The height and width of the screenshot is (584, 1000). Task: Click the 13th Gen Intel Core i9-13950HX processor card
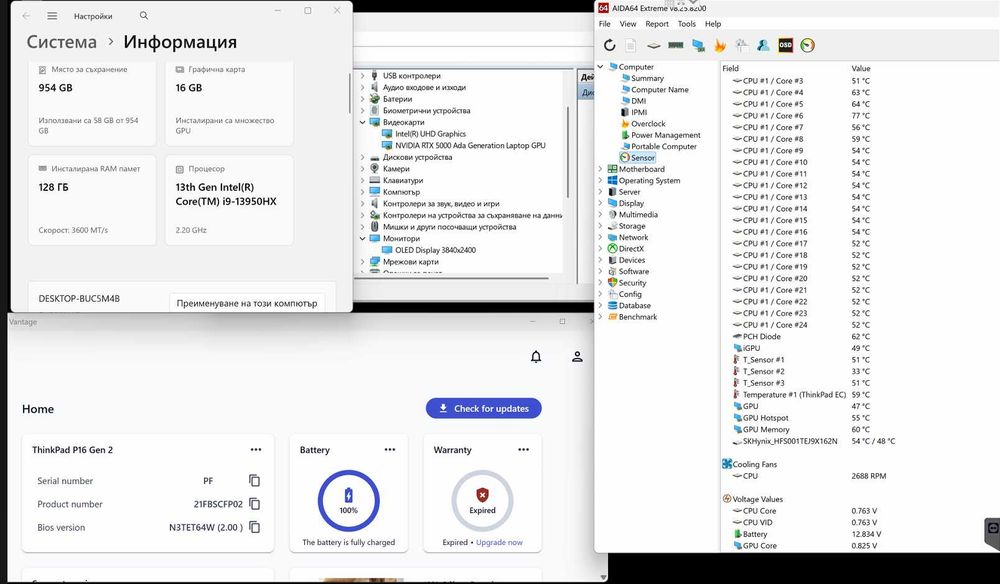pyautogui.click(x=229, y=200)
